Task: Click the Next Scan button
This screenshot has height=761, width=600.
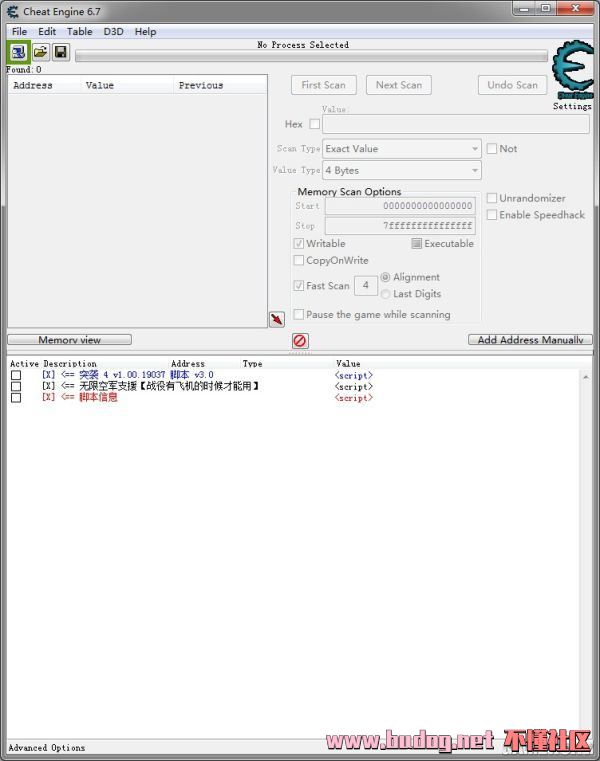Action: (x=399, y=85)
